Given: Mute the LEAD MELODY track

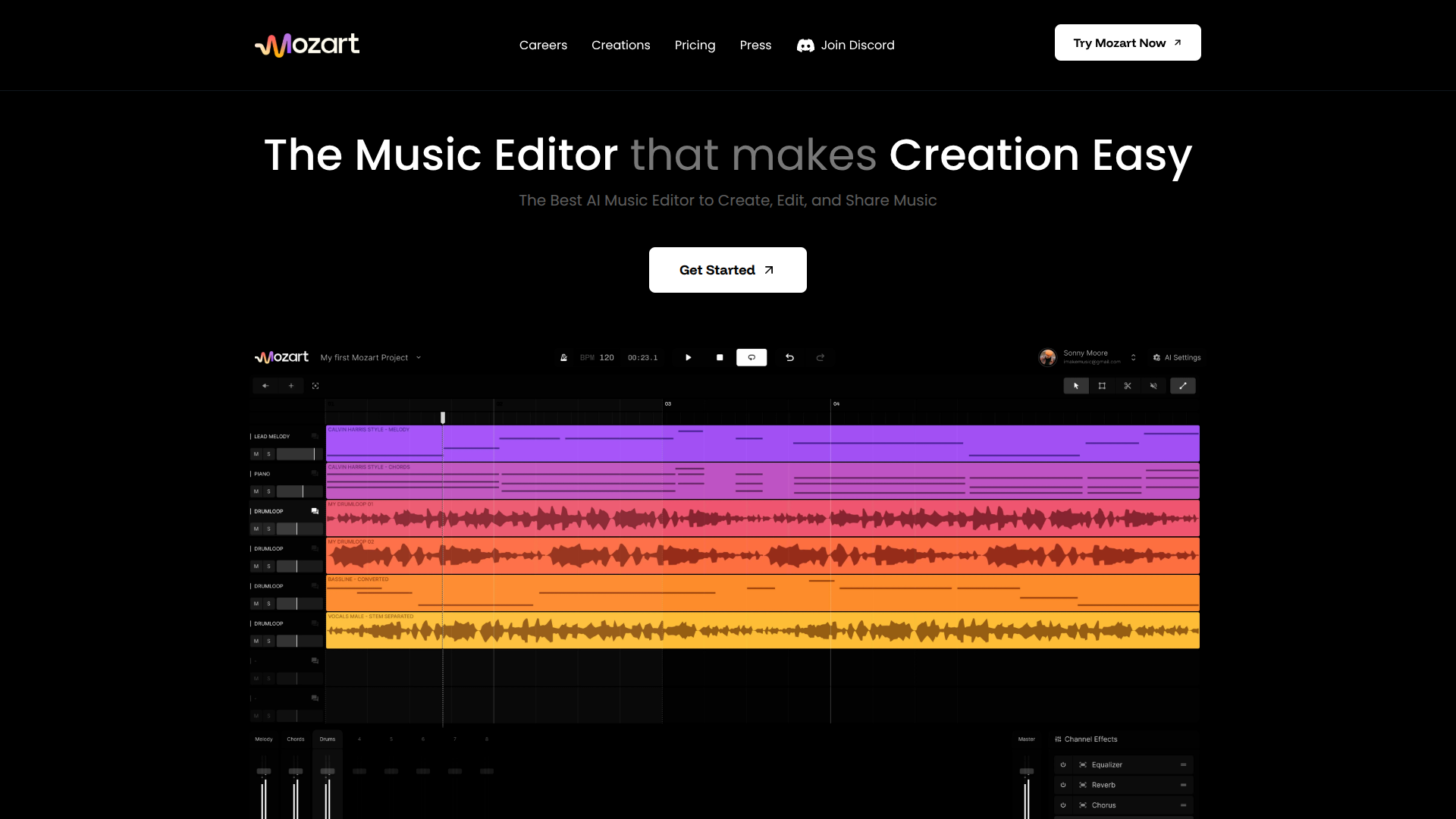Looking at the screenshot, I should click(x=256, y=453).
